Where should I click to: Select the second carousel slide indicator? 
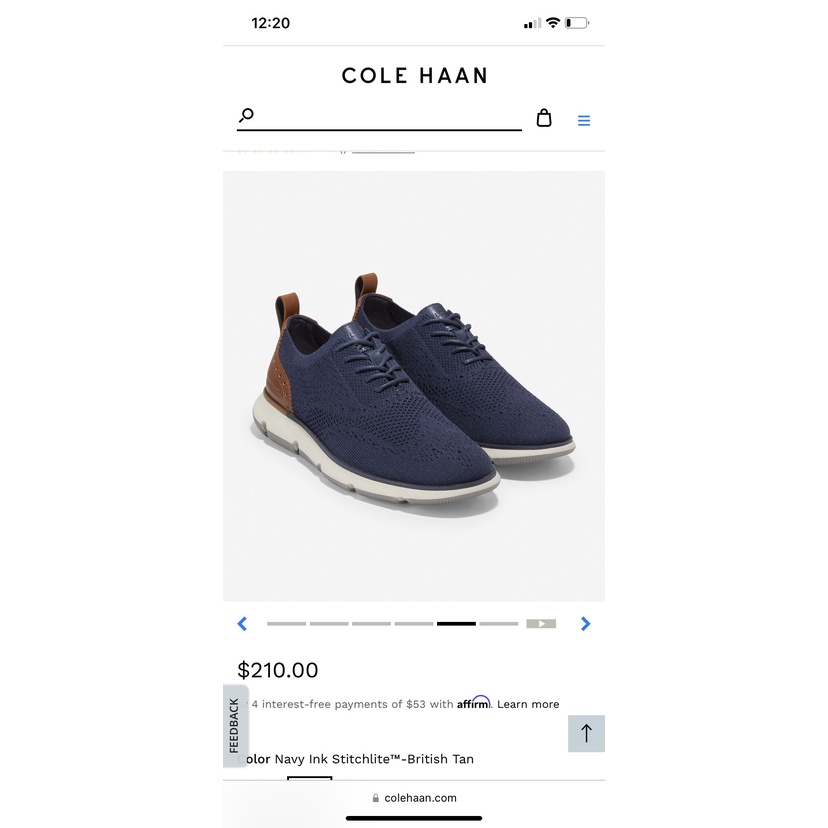(x=329, y=624)
